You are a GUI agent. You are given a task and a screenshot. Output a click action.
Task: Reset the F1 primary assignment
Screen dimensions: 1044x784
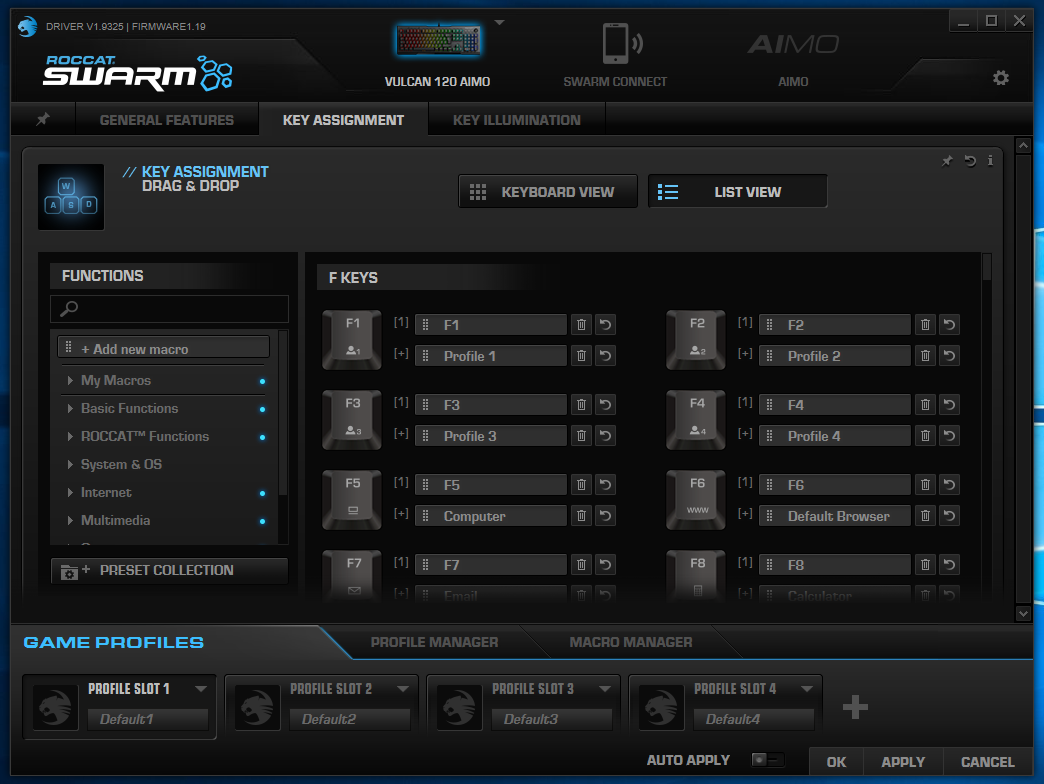(x=605, y=325)
